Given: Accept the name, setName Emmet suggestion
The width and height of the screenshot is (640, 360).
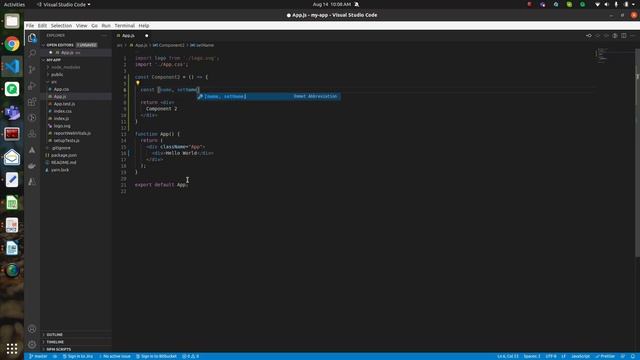Looking at the screenshot, I should pyautogui.click(x=269, y=96).
